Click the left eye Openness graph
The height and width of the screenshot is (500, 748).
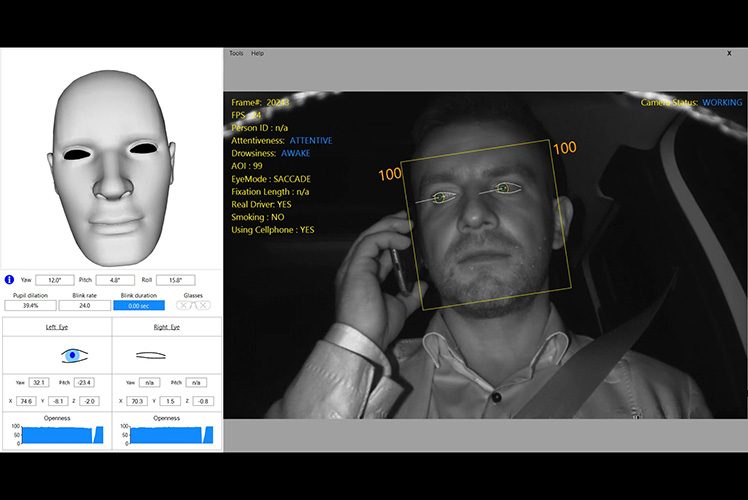click(55, 435)
